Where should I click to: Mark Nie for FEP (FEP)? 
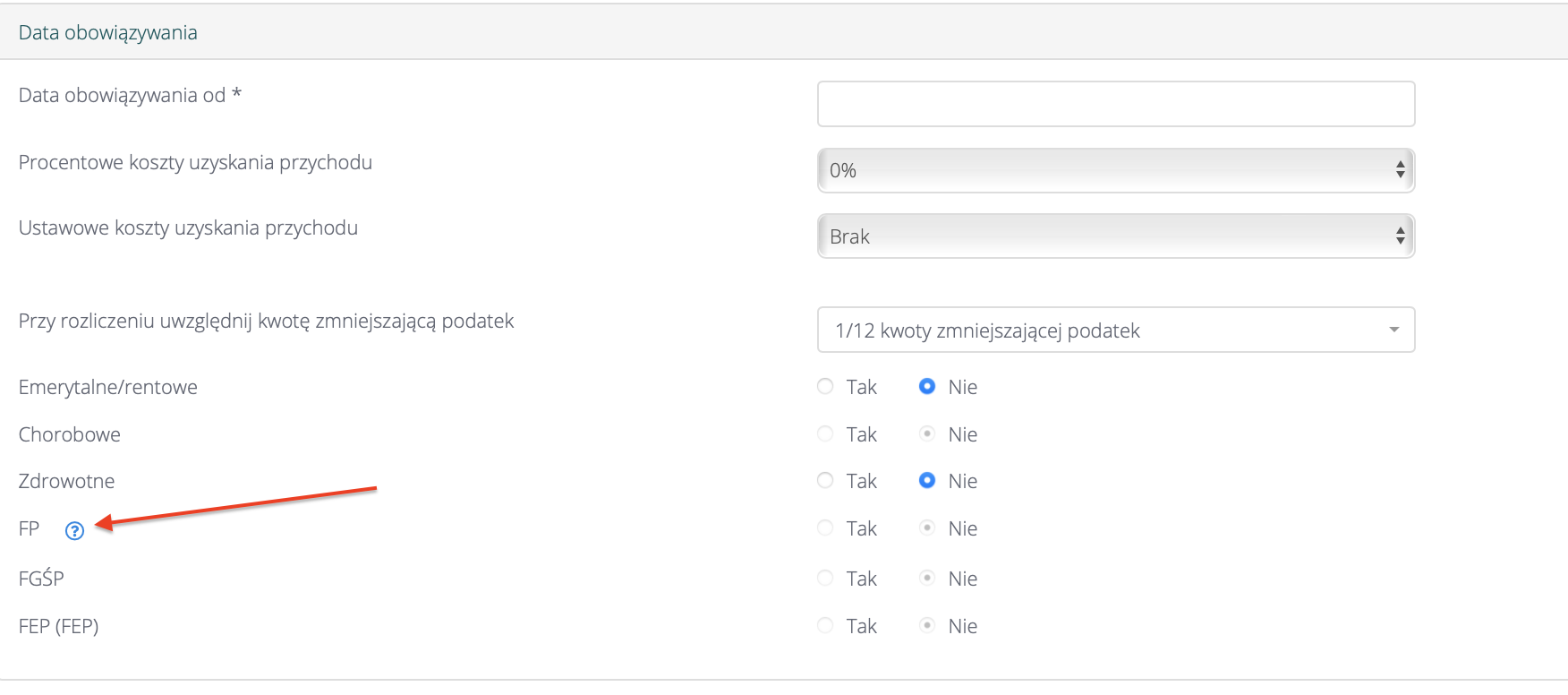(x=927, y=626)
